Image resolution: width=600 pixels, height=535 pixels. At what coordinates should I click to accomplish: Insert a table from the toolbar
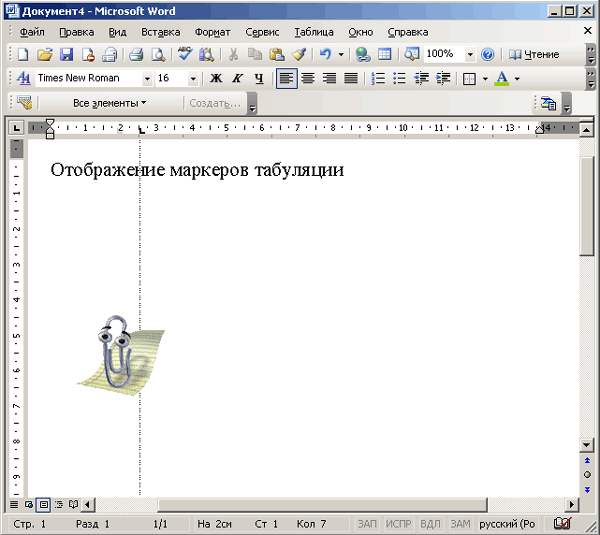pyautogui.click(x=384, y=54)
